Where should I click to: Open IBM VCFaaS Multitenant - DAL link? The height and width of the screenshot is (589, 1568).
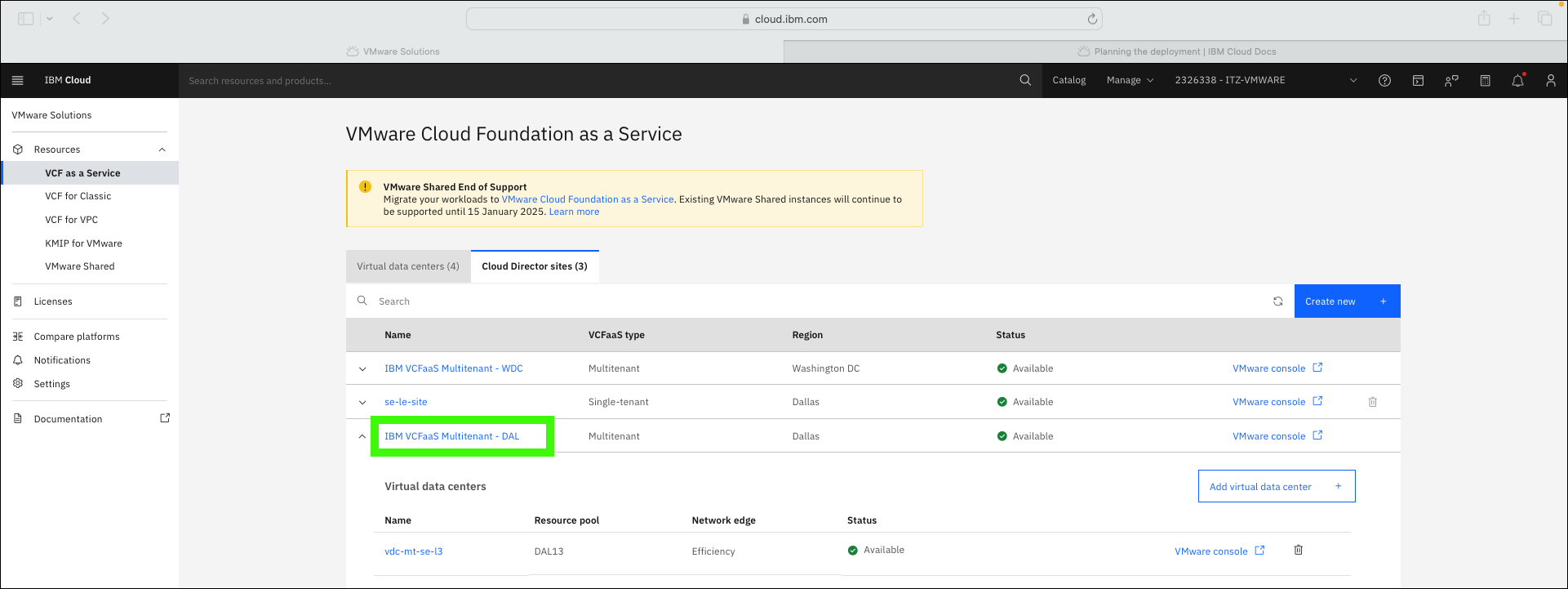452,436
